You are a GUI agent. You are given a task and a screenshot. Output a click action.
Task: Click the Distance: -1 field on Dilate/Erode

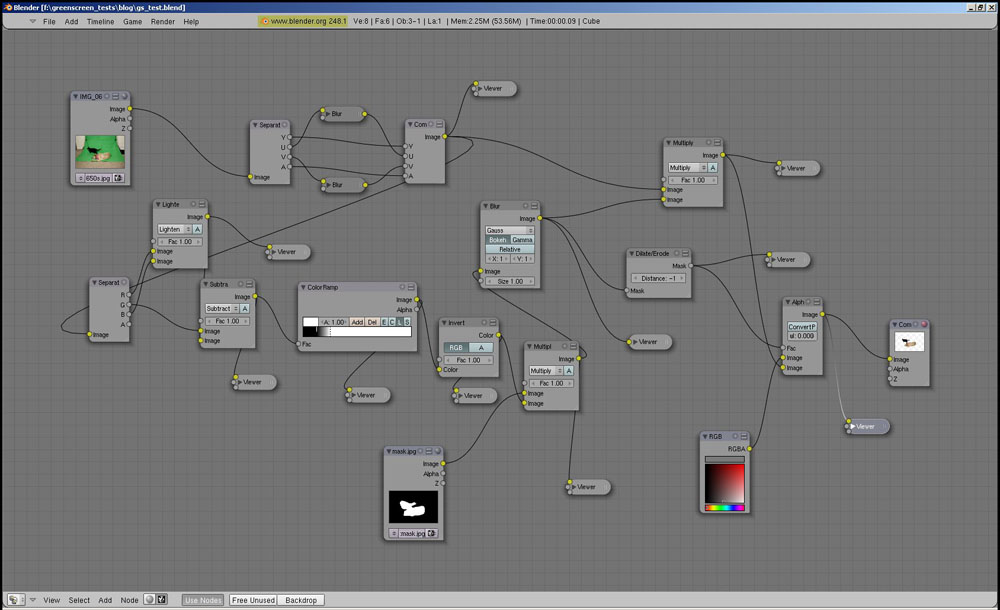click(x=658, y=278)
